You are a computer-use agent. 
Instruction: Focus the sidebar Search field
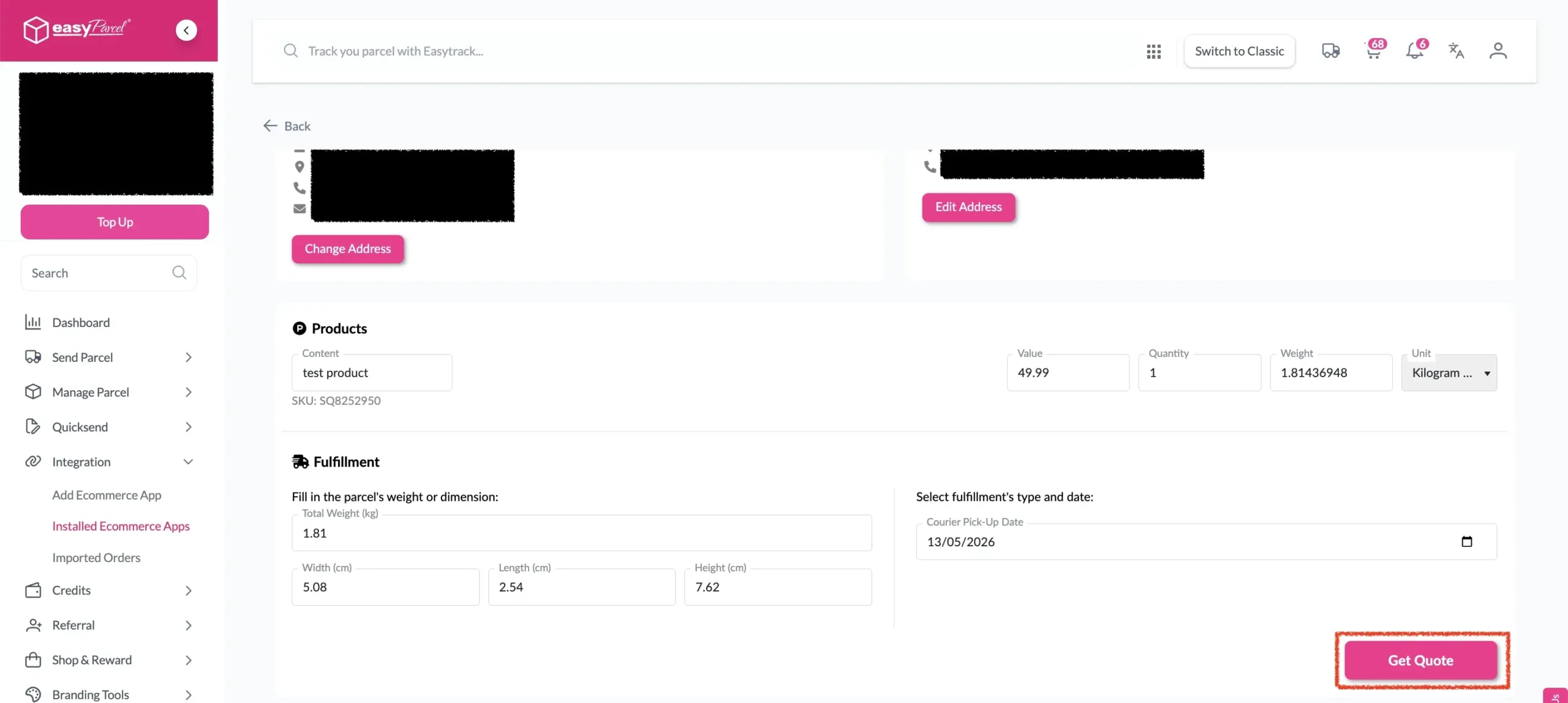click(108, 273)
